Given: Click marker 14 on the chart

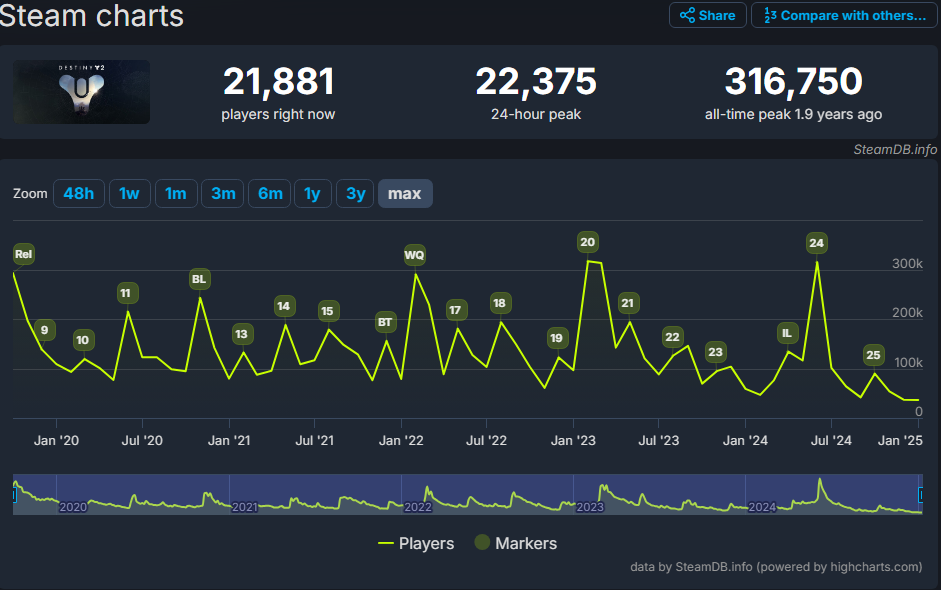Looking at the screenshot, I should click(x=284, y=306).
